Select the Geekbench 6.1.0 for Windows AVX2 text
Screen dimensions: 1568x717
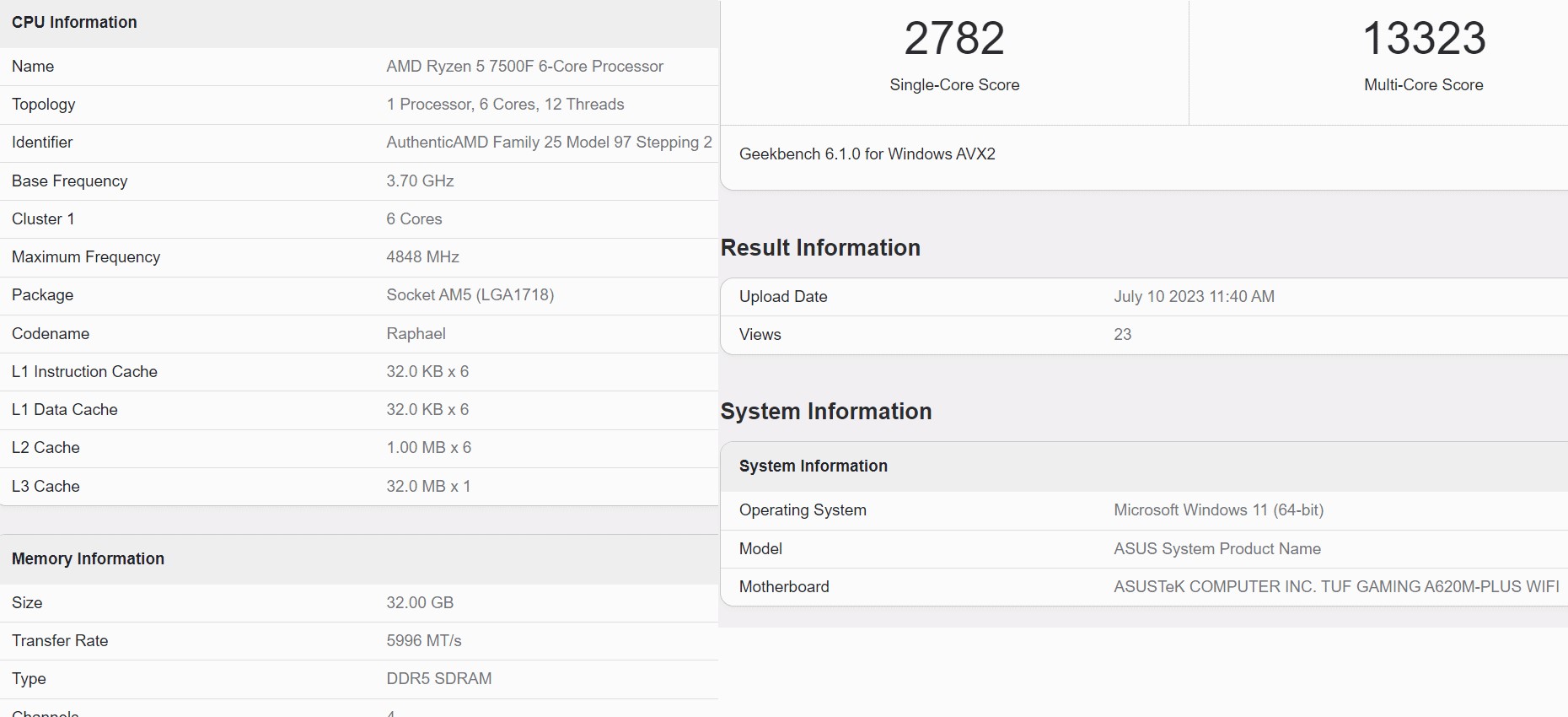pos(867,154)
